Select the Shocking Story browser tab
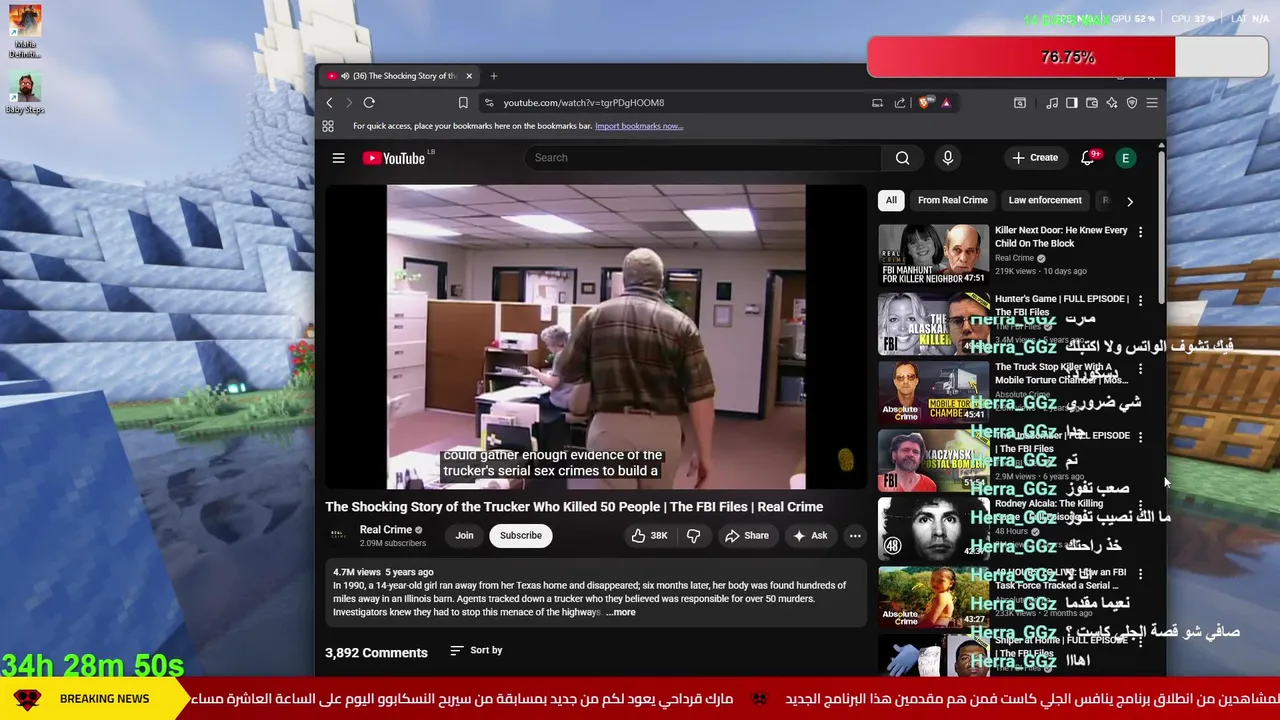Image resolution: width=1280 pixels, height=720 pixels. [x=400, y=76]
